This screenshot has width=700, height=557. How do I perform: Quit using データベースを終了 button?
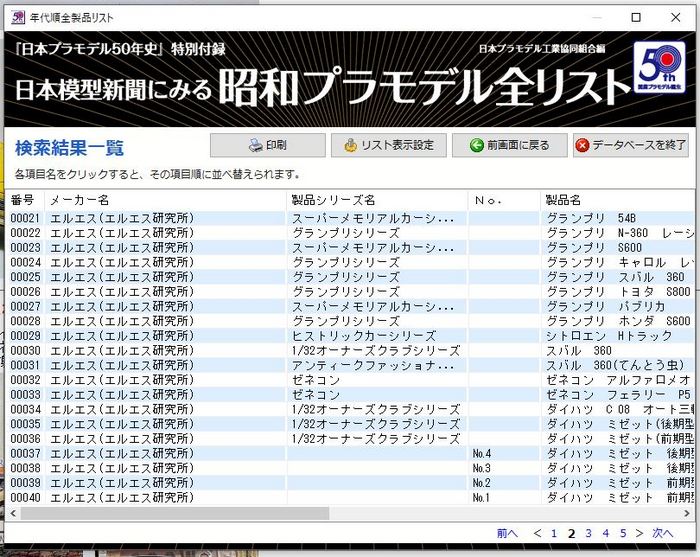click(631, 145)
